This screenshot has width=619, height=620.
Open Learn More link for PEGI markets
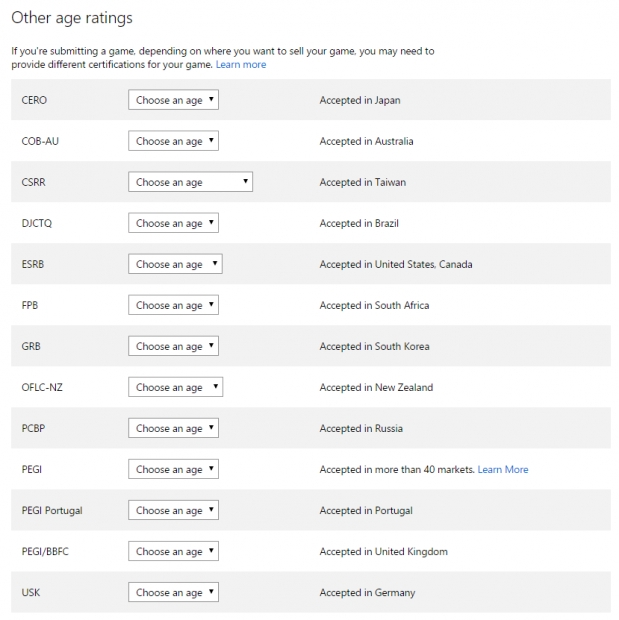point(503,469)
